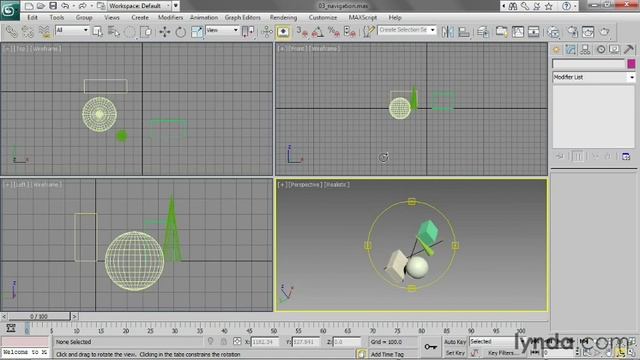Activate Select and Rotate tool
The width and height of the screenshot is (640, 360).
180,31
